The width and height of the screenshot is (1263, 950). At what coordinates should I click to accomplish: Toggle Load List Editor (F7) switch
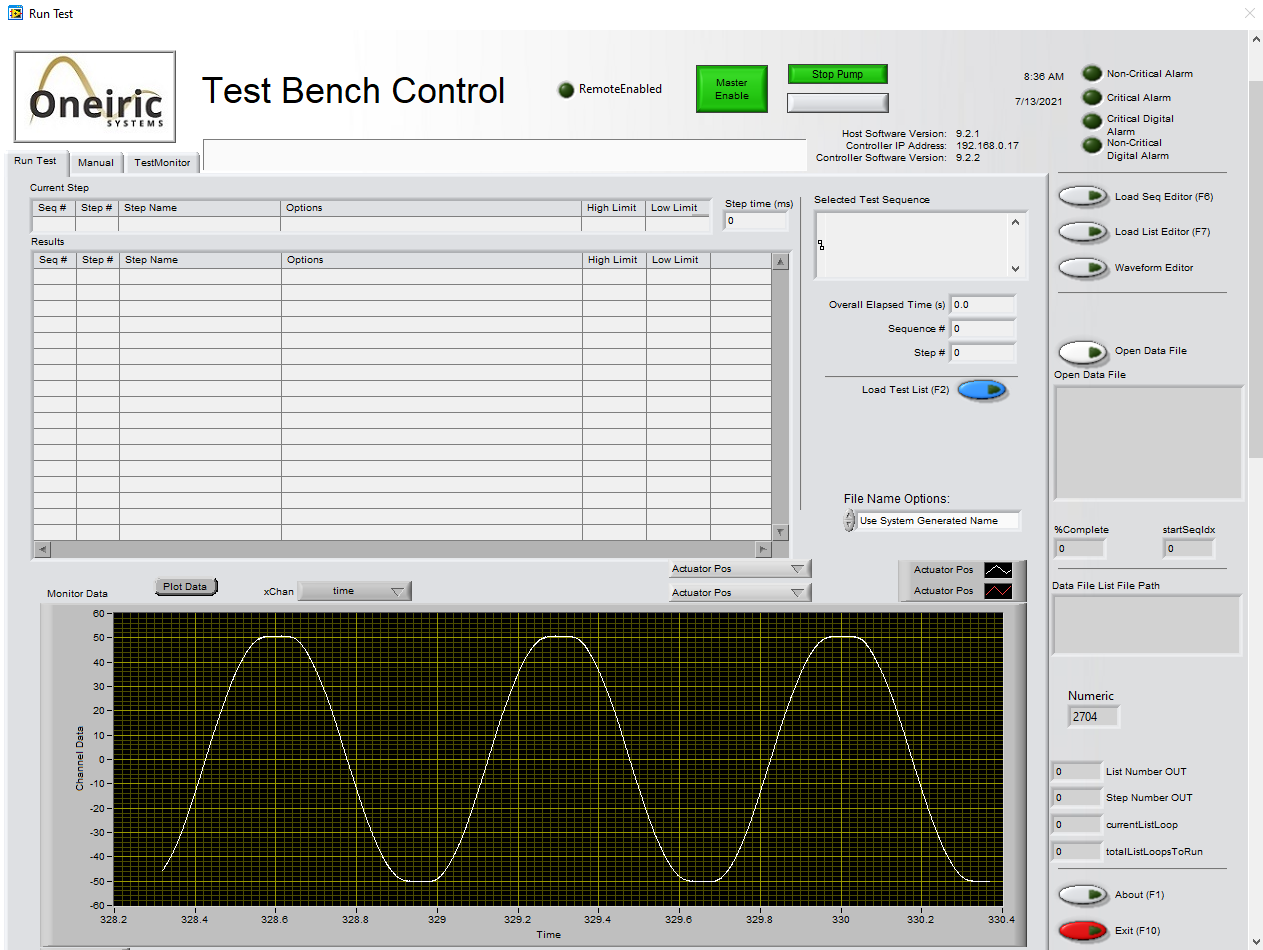click(x=1083, y=232)
